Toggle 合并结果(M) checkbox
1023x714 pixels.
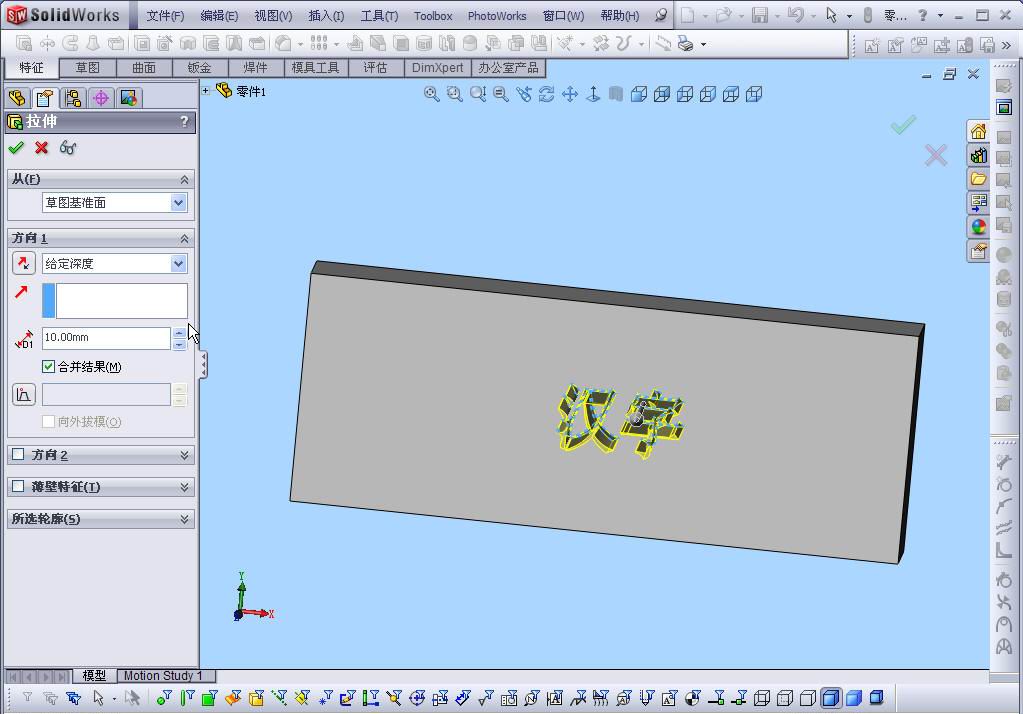[x=48, y=367]
